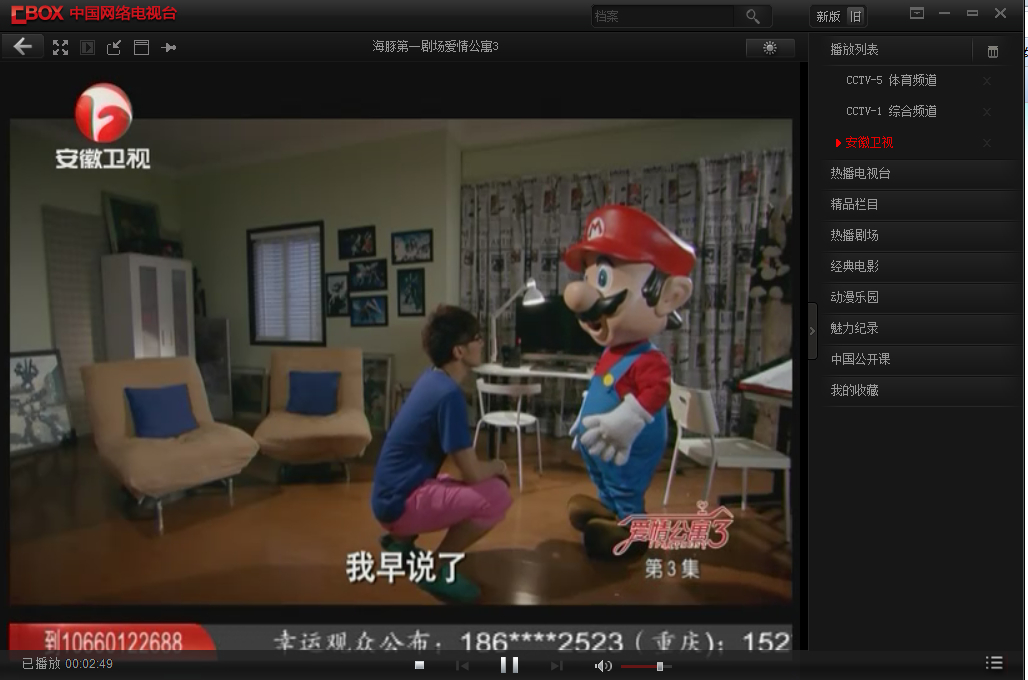This screenshot has width=1028, height=680.
Task: Click the search magnifier icon
Action: (753, 16)
